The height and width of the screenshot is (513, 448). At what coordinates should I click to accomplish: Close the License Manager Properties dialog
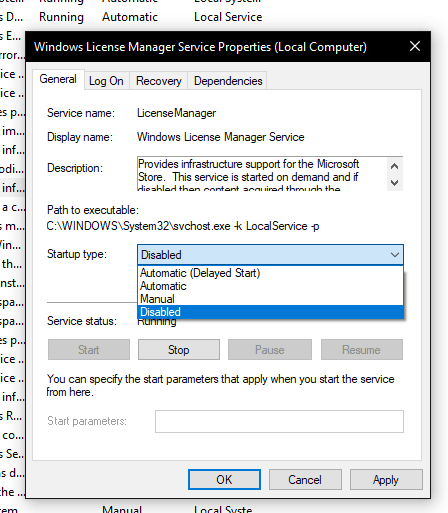pos(415,46)
